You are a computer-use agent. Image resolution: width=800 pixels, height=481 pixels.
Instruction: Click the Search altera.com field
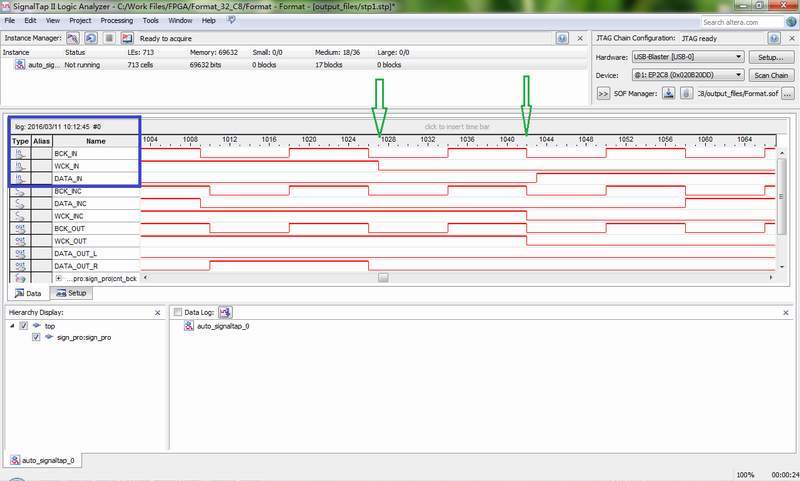[x=742, y=22]
